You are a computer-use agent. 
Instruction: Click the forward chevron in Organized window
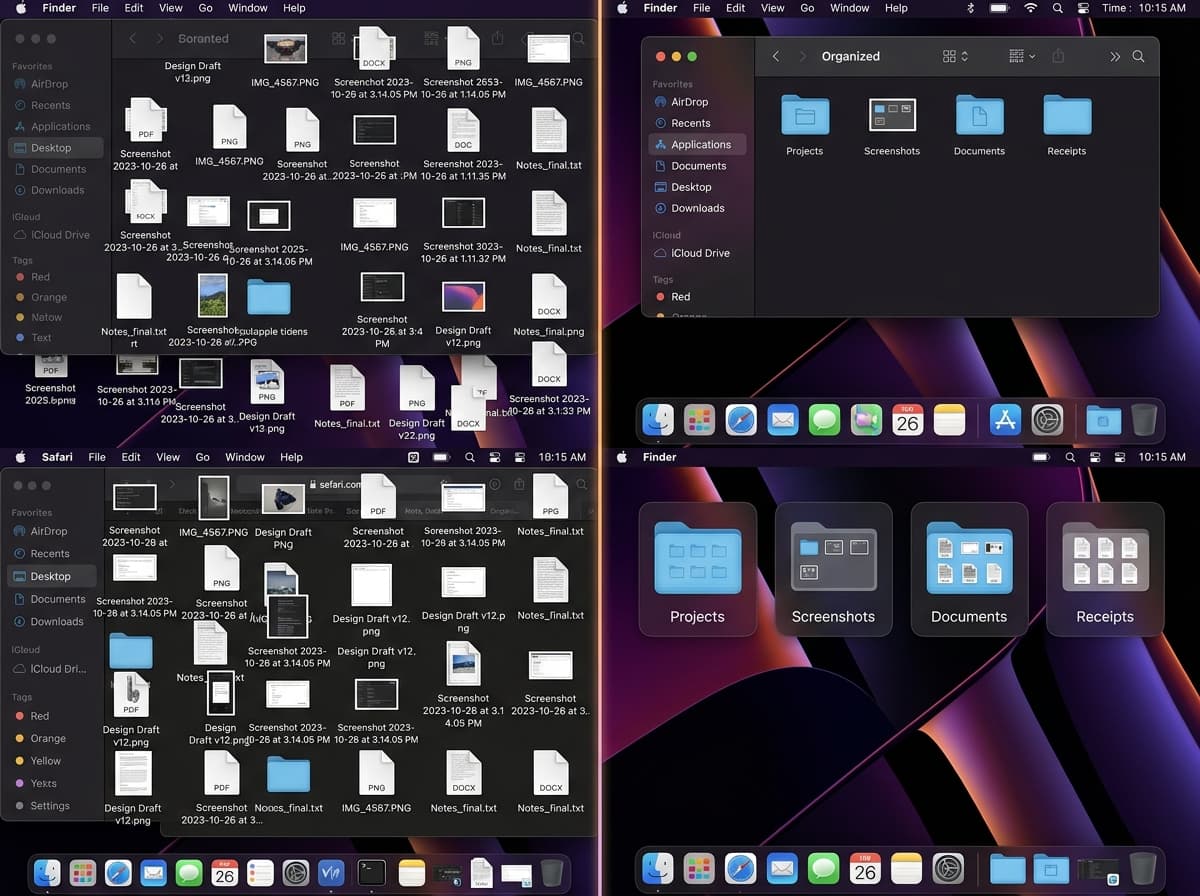[802, 57]
